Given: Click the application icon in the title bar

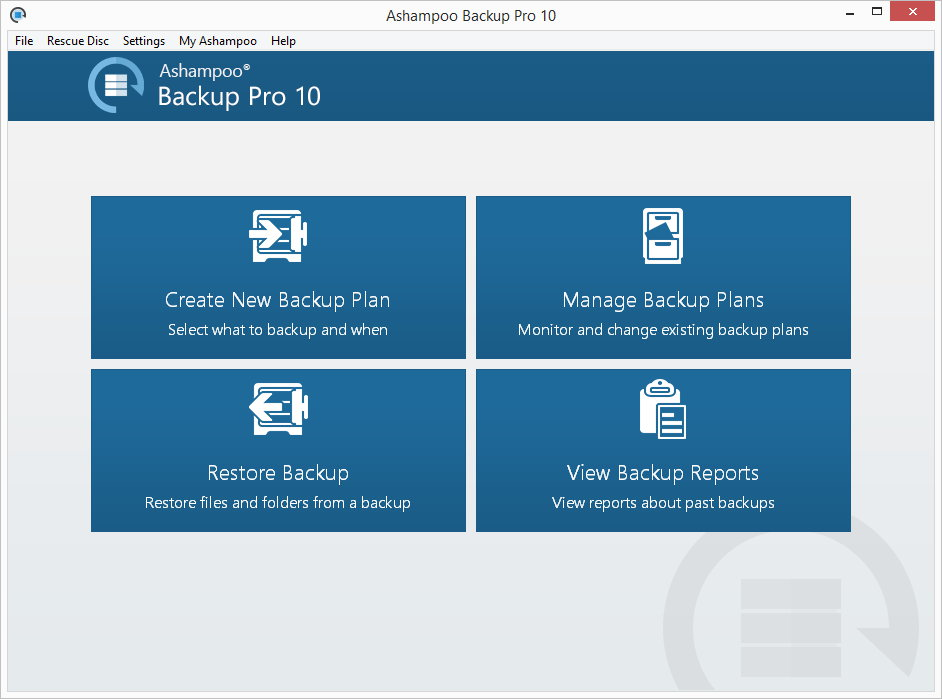Looking at the screenshot, I should click(19, 14).
